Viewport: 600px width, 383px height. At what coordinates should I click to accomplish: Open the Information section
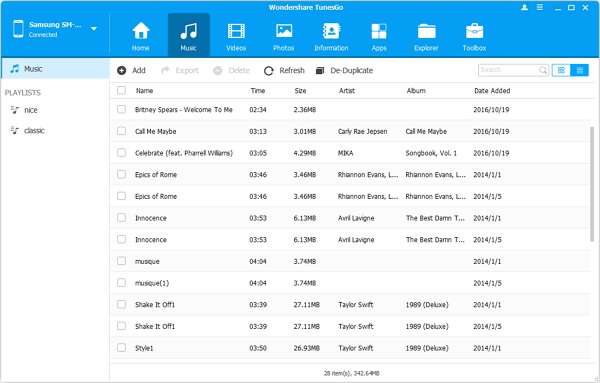tap(331, 36)
